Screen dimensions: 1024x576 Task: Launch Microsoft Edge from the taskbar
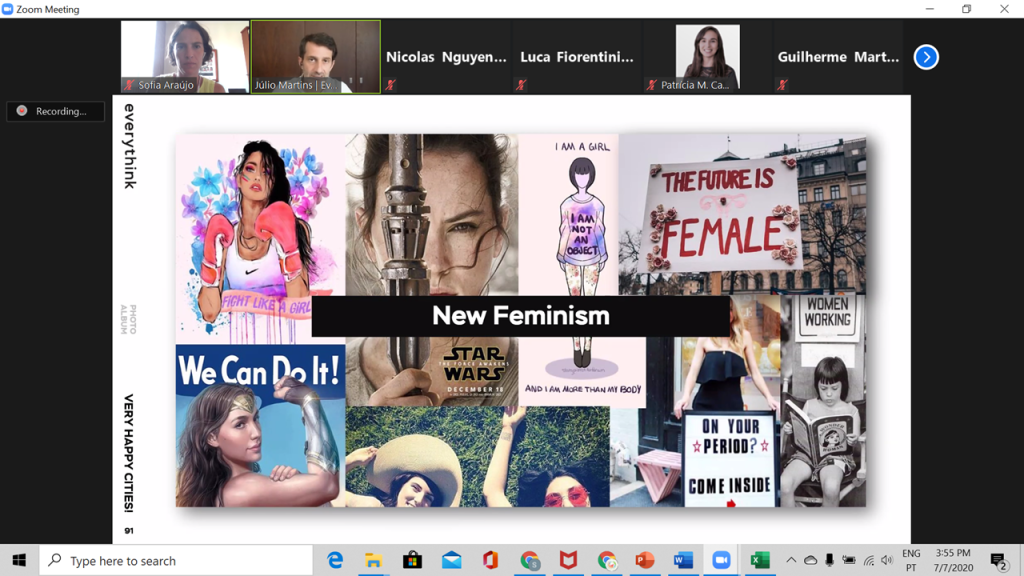[335, 561]
